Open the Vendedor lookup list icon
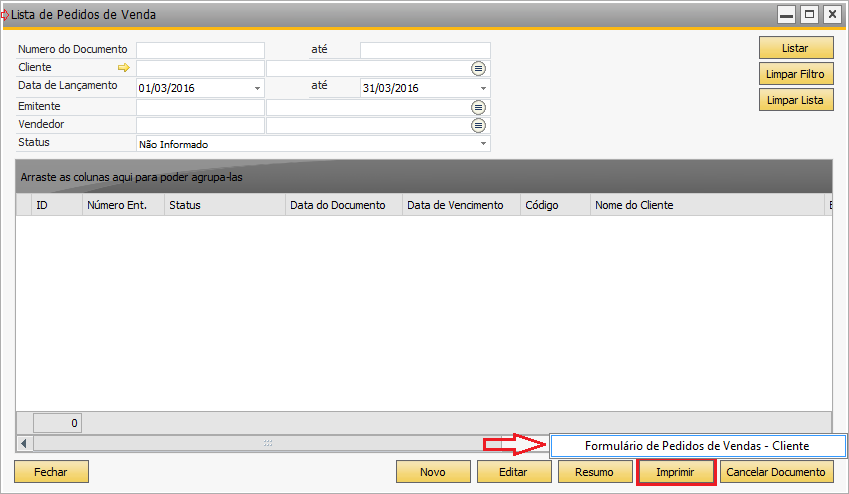The image size is (849, 494). pos(478,126)
